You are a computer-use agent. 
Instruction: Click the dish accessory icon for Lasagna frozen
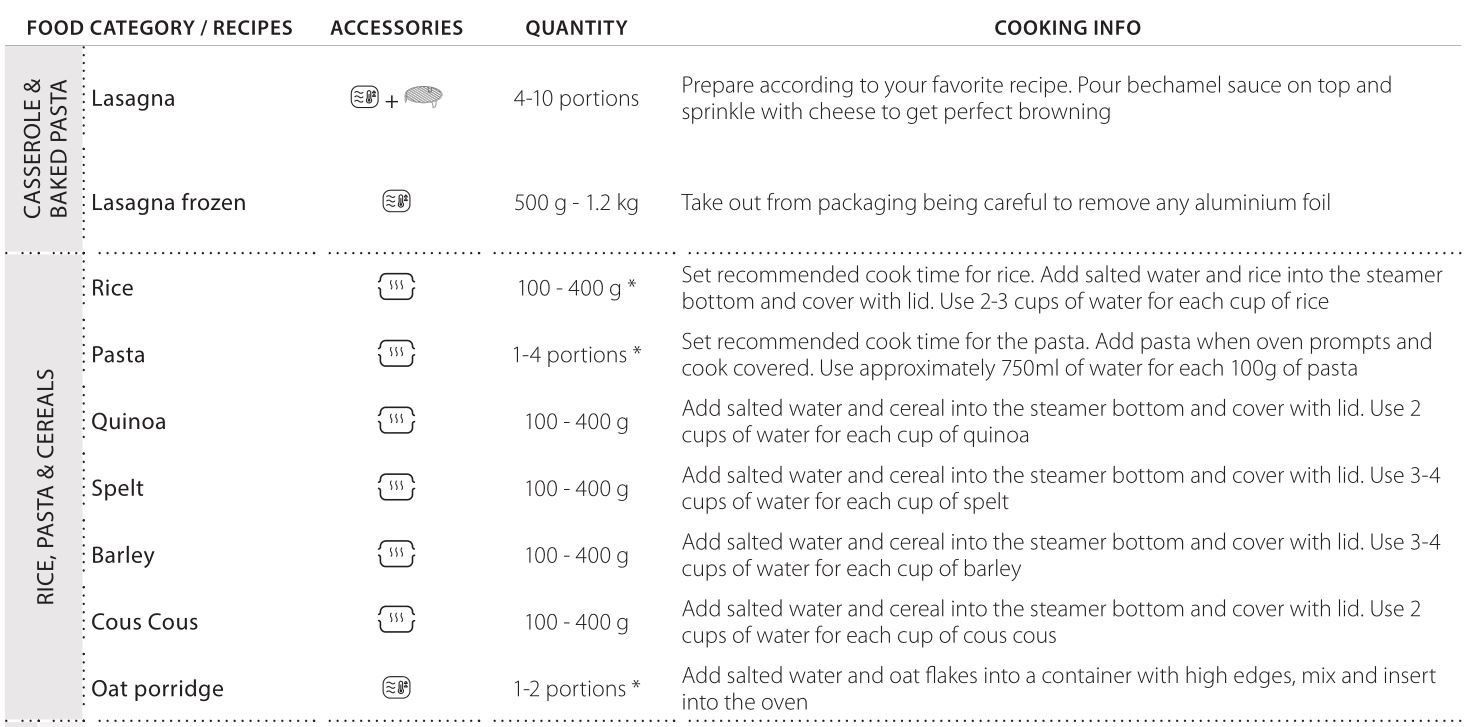pyautogui.click(x=397, y=204)
